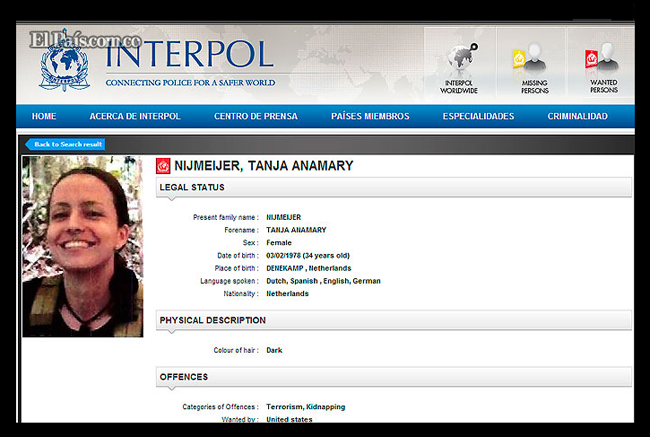This screenshot has width=650, height=437.
Task: Select the CENTRO DE PRENSA menu
Action: coord(256,116)
